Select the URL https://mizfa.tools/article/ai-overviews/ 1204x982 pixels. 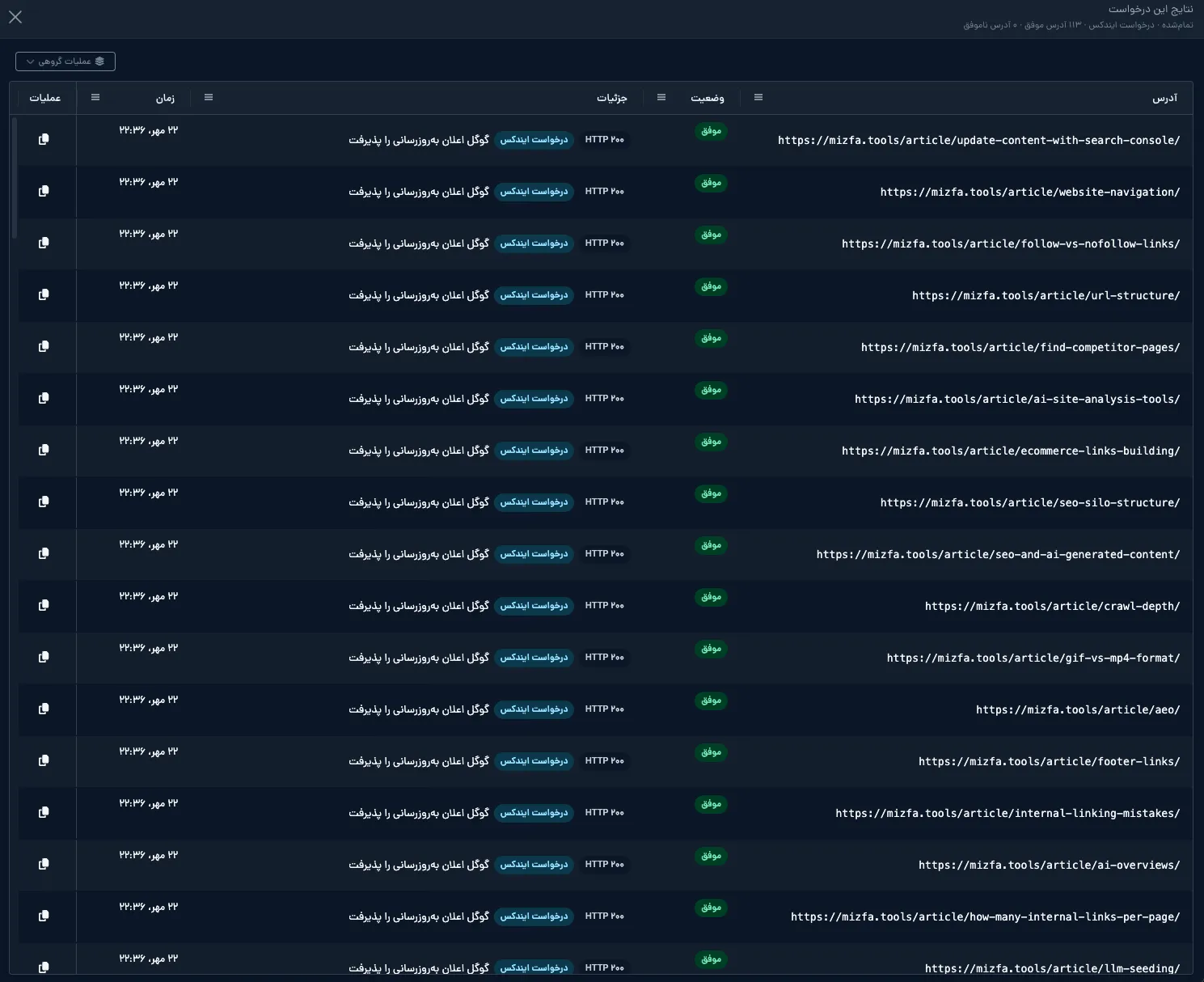pyautogui.click(x=1049, y=865)
